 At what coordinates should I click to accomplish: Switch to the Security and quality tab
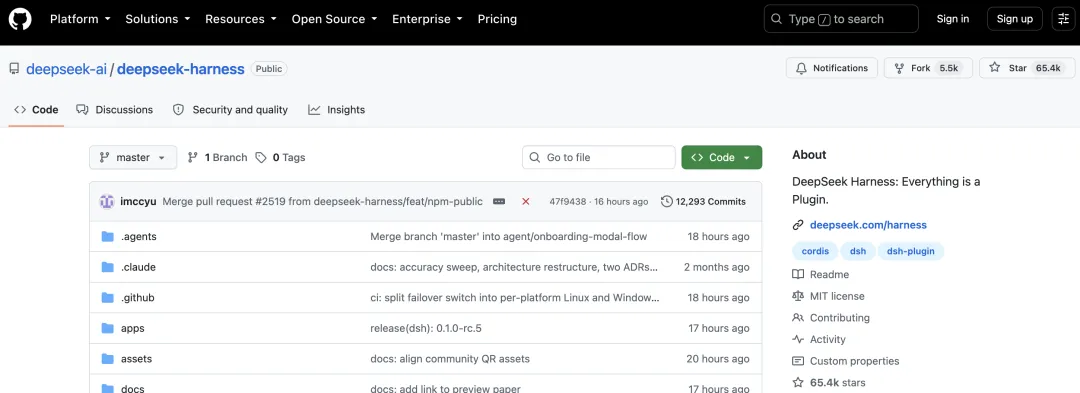[x=231, y=110]
